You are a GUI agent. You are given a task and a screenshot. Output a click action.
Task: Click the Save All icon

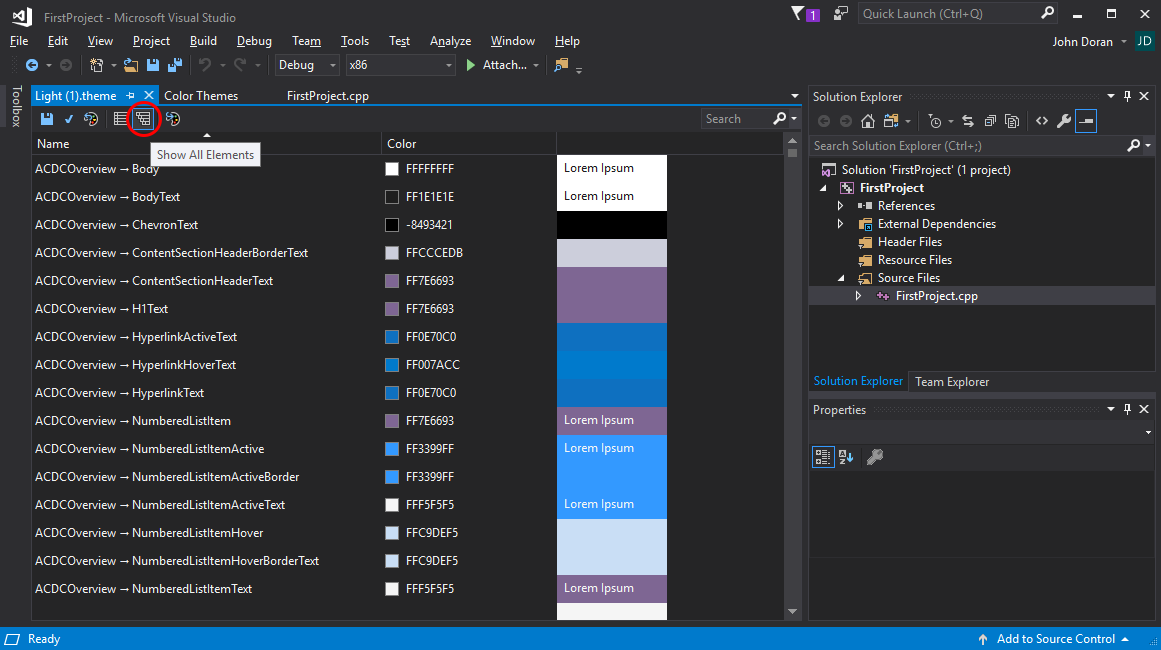click(175, 65)
